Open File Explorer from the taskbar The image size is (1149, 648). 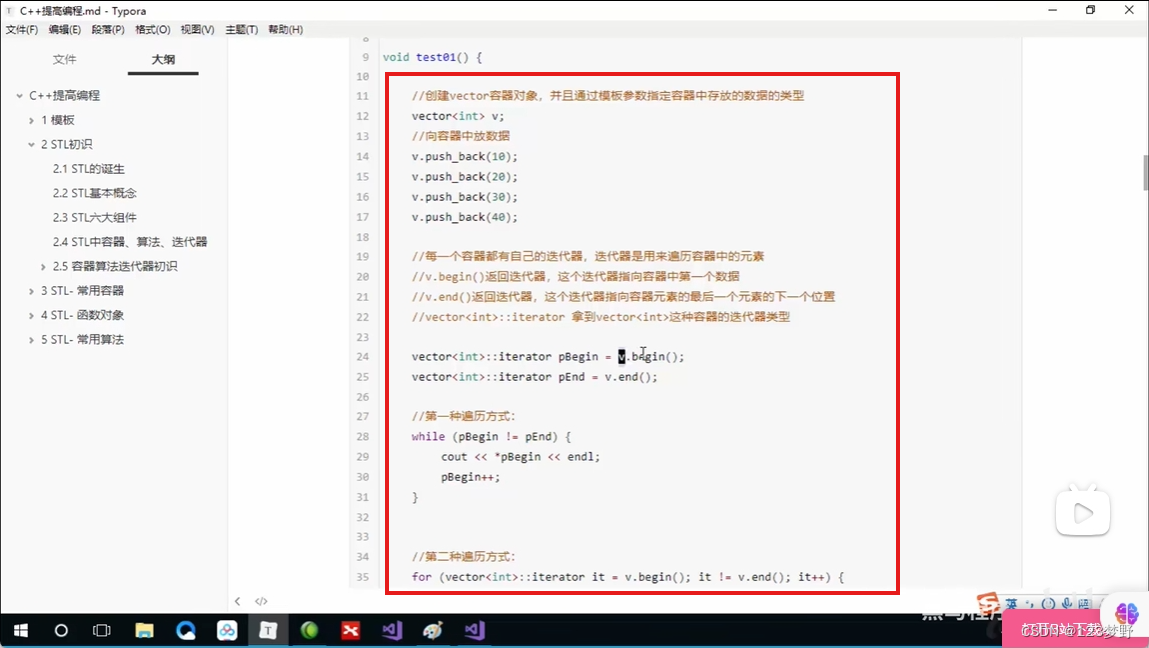click(x=144, y=630)
